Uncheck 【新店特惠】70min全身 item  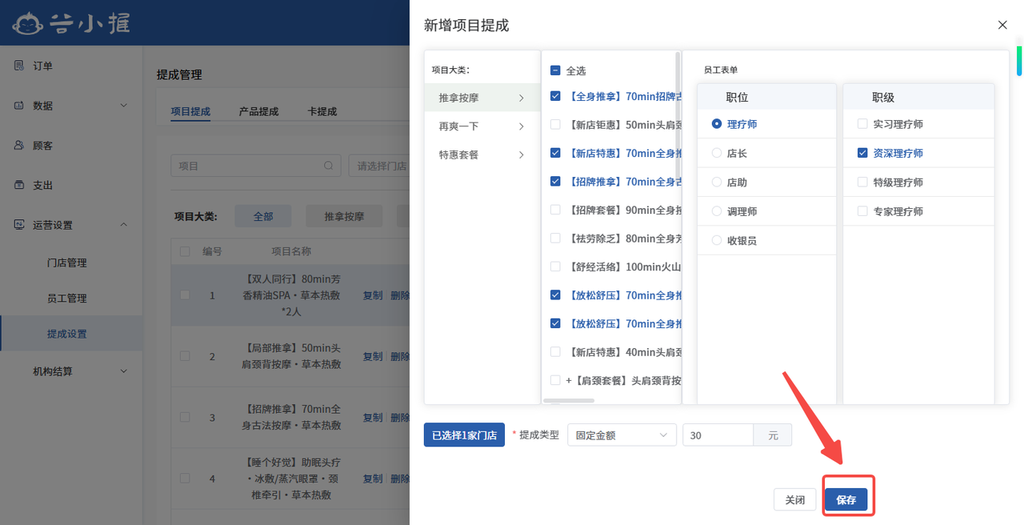(555, 153)
